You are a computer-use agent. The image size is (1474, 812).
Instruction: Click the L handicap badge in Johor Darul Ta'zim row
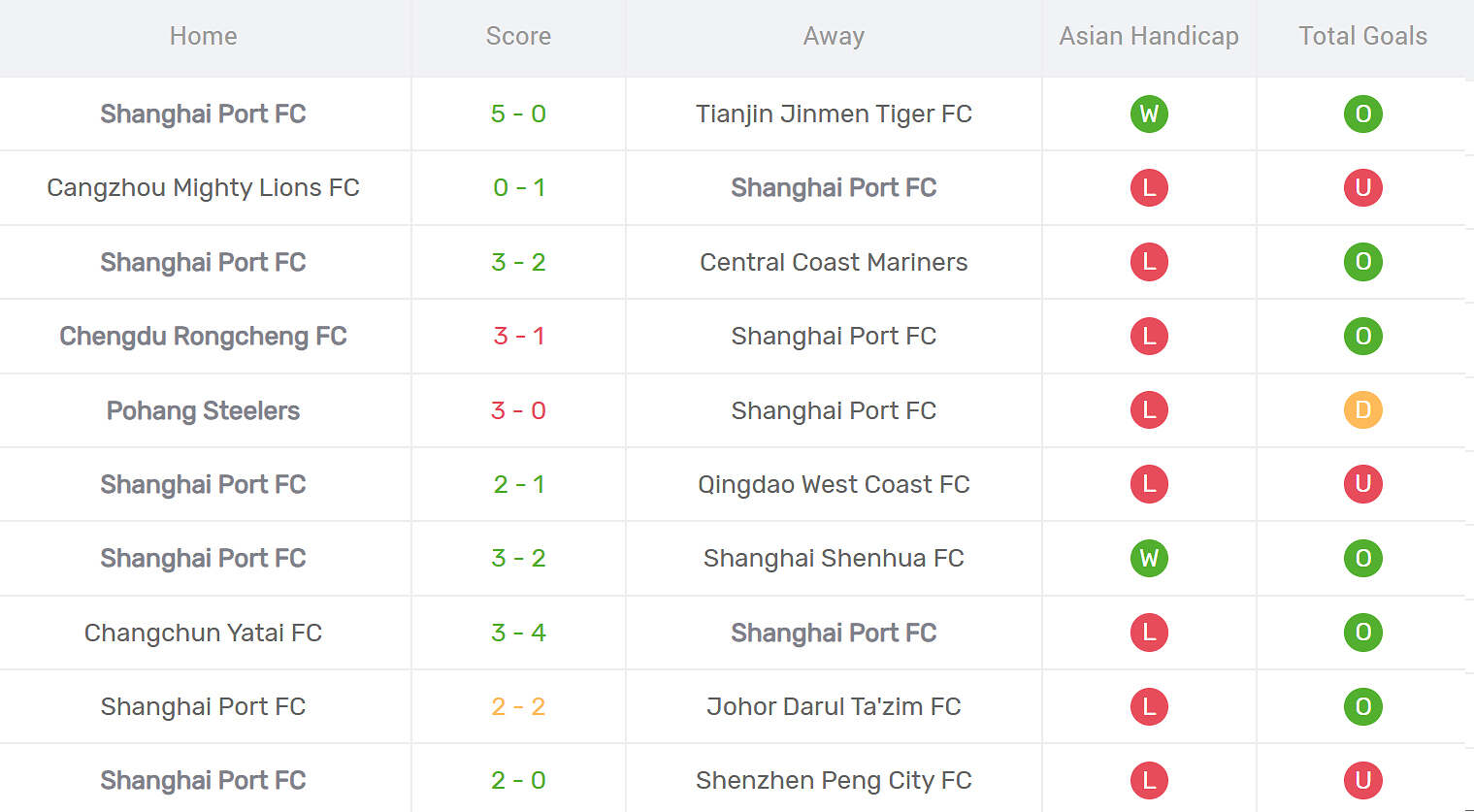click(1149, 706)
